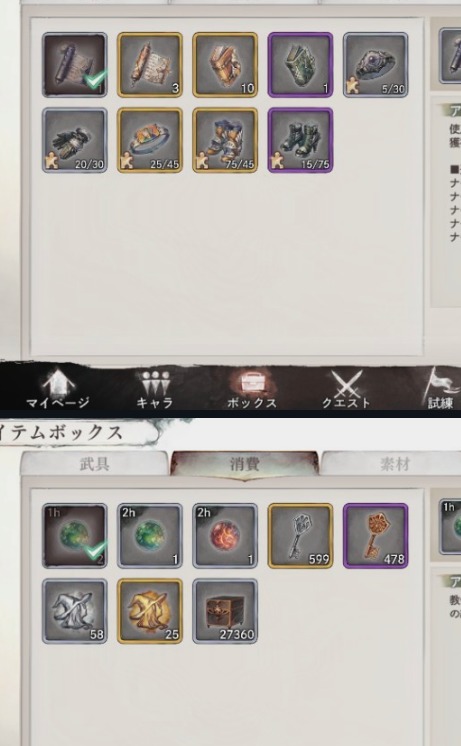Select the ornate orange key with 478
The image size is (461, 746).
tap(375, 536)
